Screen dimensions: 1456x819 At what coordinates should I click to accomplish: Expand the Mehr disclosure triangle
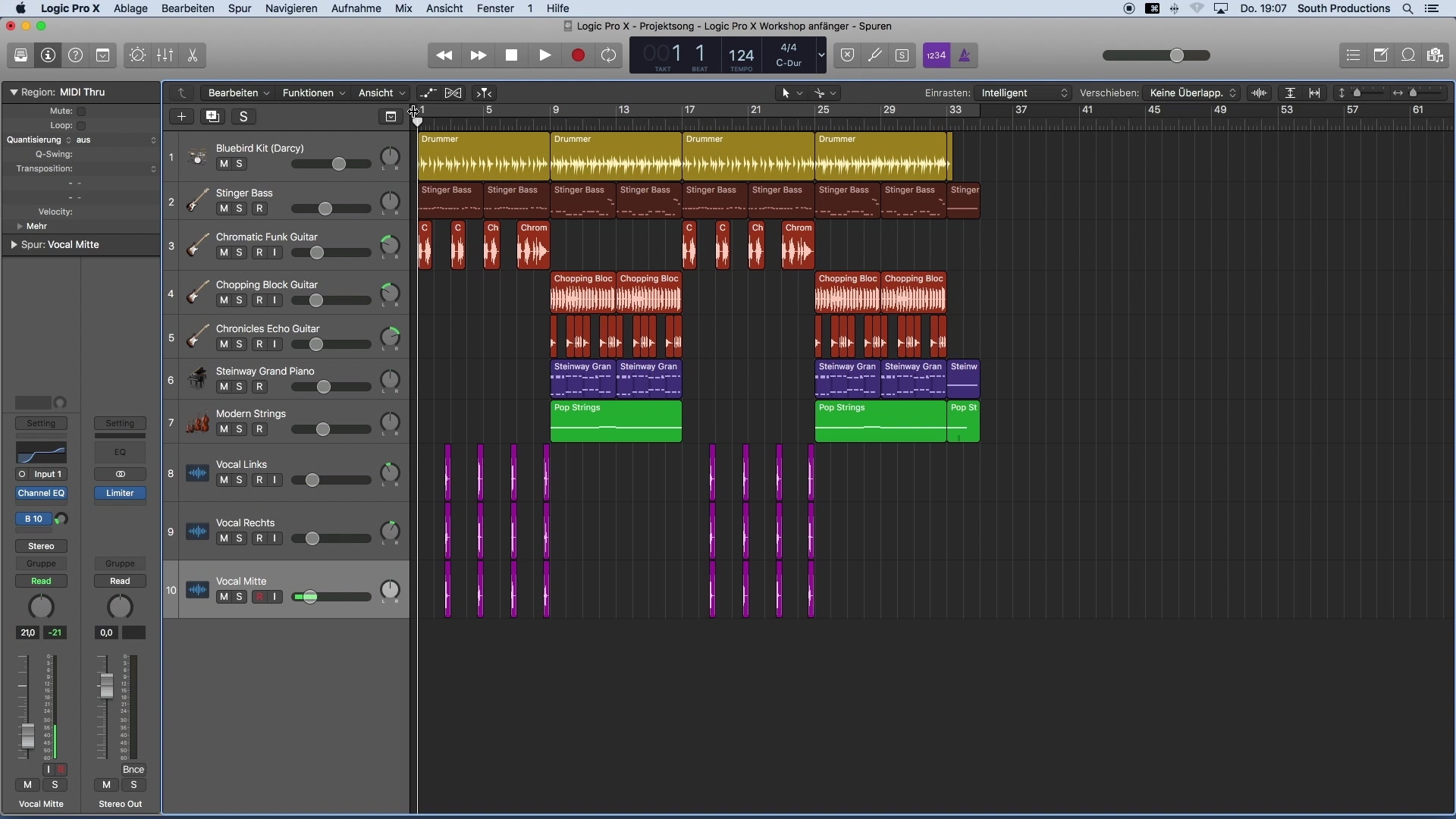click(x=20, y=227)
